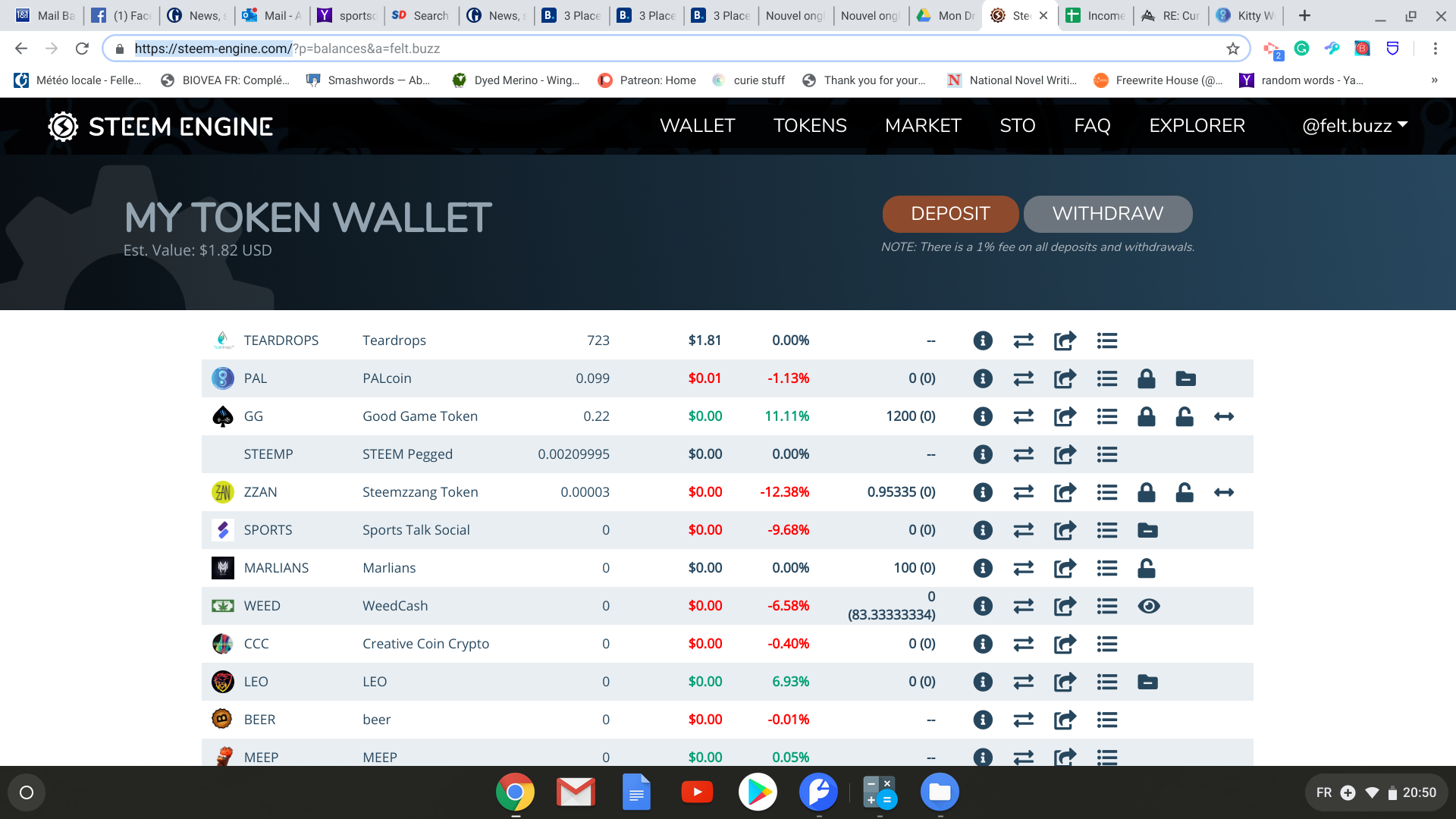Expand the @felt.buzz account dropdown
Image resolution: width=1456 pixels, height=819 pixels.
(x=1354, y=126)
